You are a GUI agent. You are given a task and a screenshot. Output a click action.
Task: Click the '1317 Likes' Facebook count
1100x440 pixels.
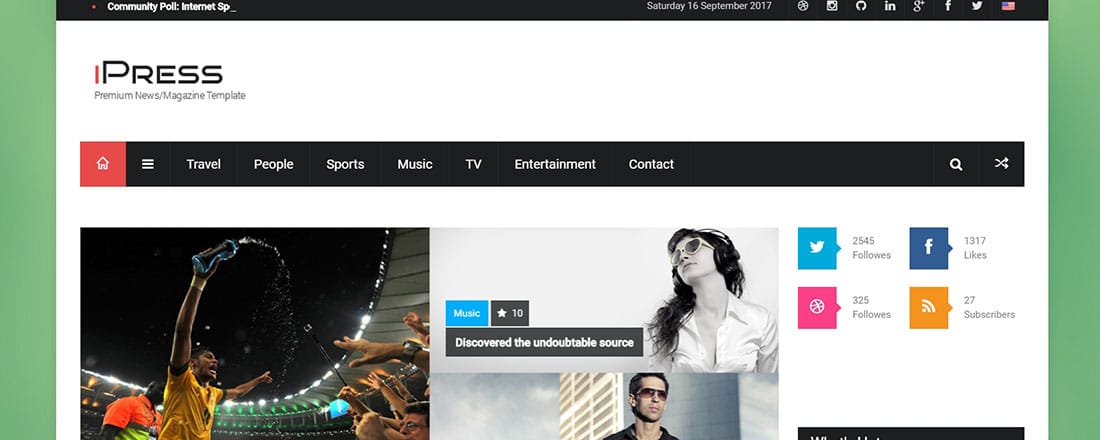click(975, 248)
